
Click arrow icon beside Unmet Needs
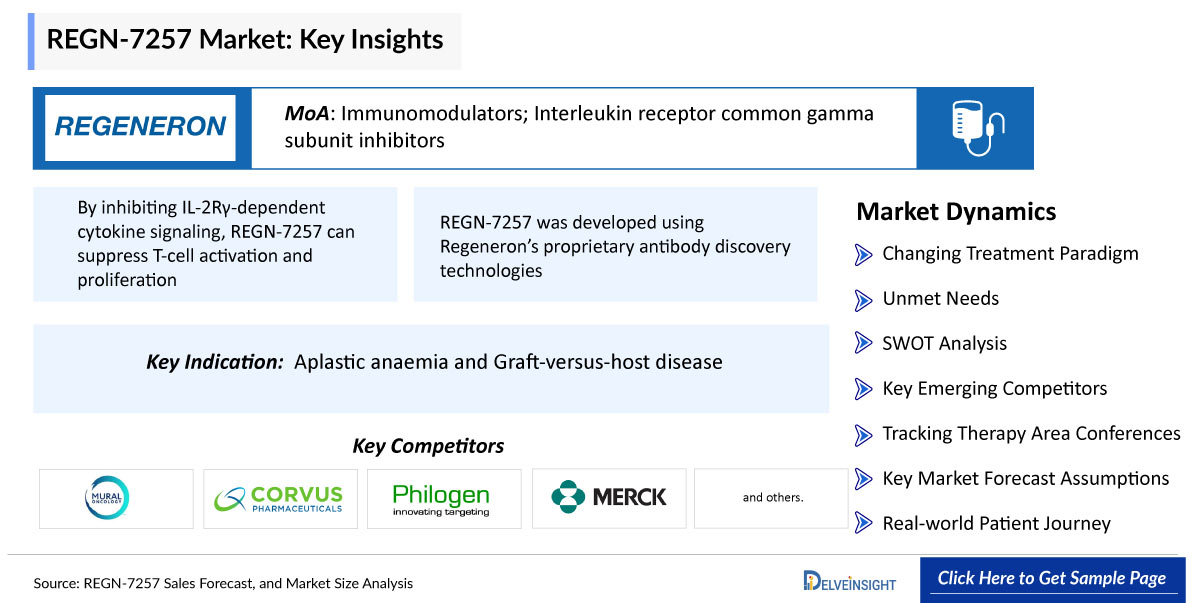click(x=864, y=299)
